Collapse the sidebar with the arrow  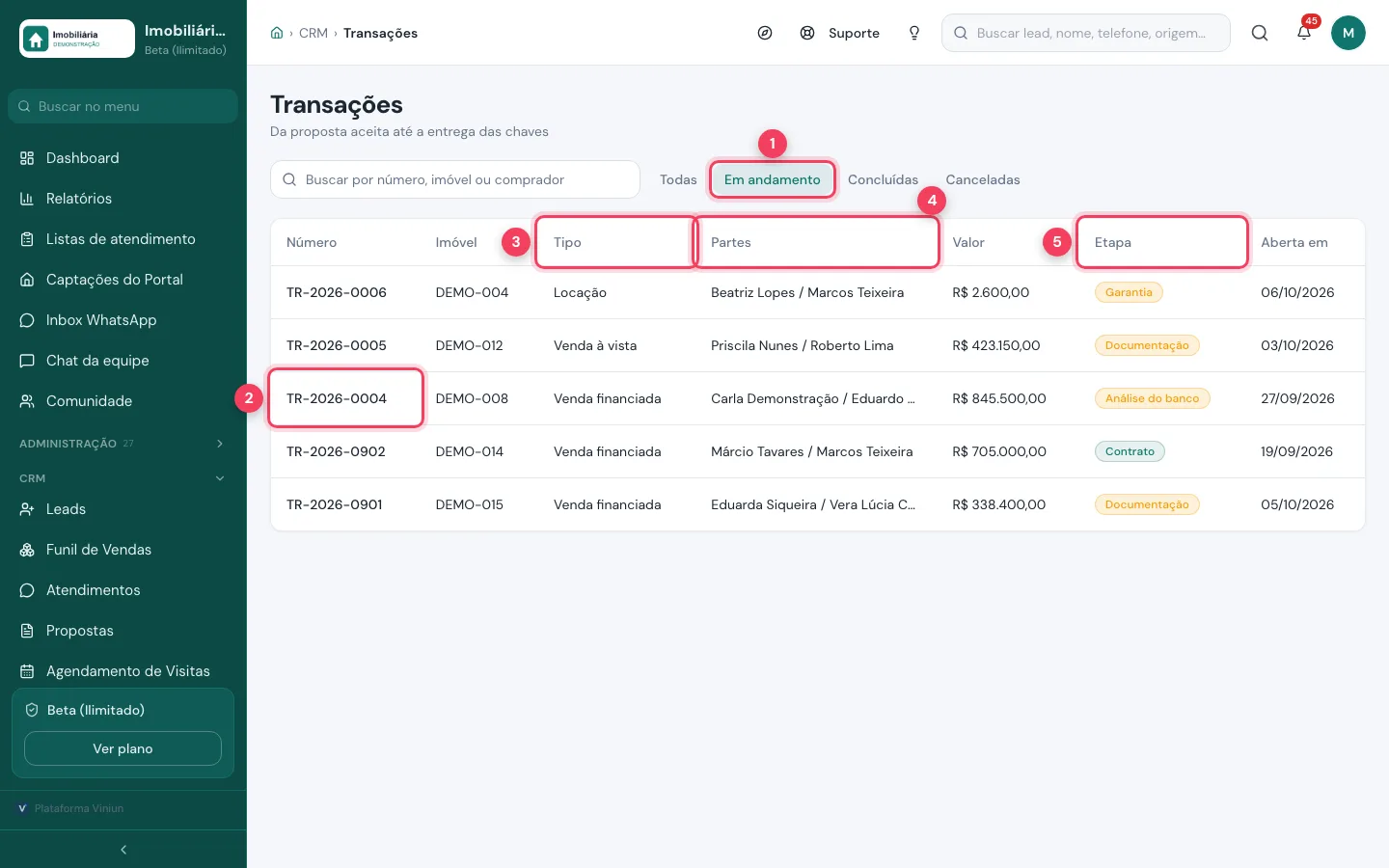(123, 850)
